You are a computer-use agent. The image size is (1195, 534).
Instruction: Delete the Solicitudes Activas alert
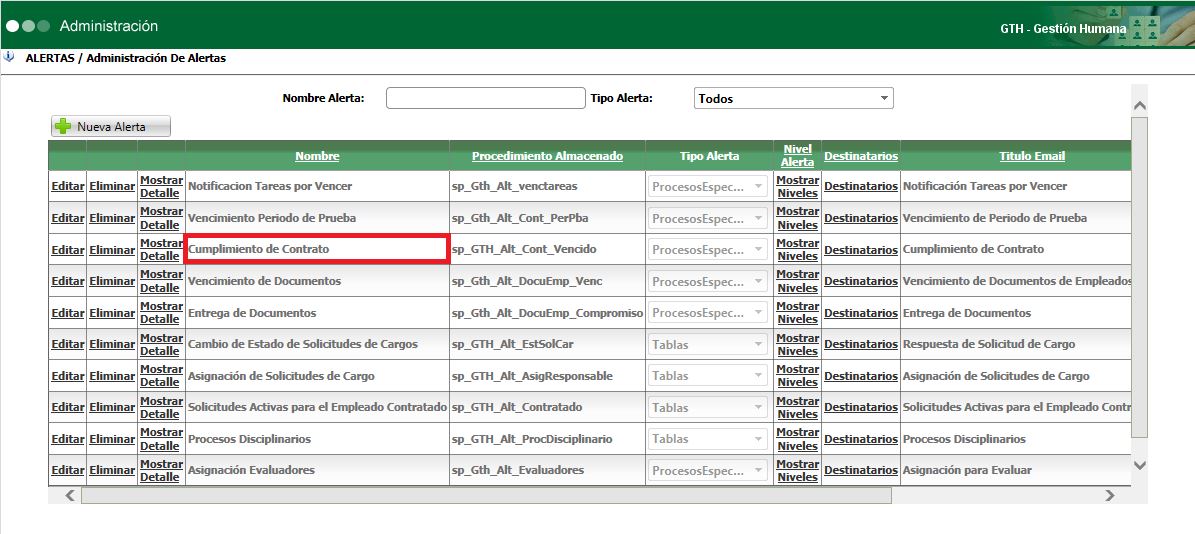point(112,408)
